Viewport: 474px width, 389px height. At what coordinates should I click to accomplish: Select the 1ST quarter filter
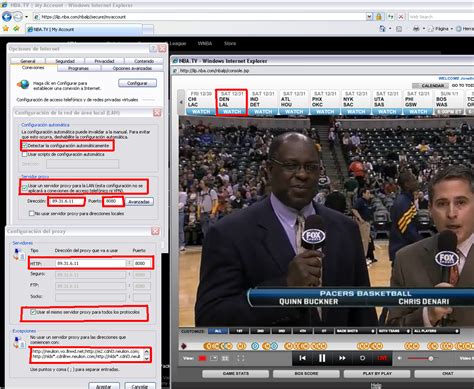[x=239, y=331]
